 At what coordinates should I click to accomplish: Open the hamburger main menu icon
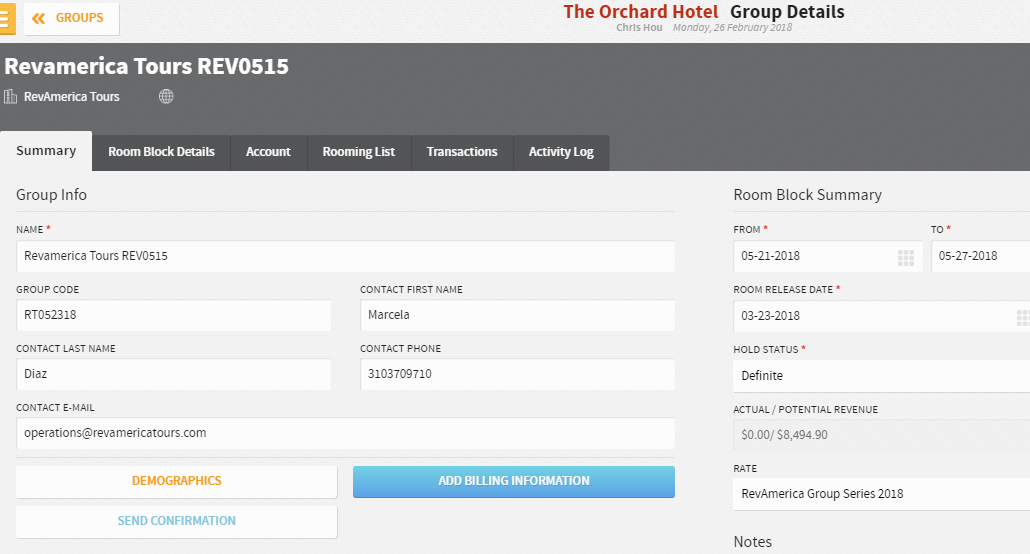point(7,18)
